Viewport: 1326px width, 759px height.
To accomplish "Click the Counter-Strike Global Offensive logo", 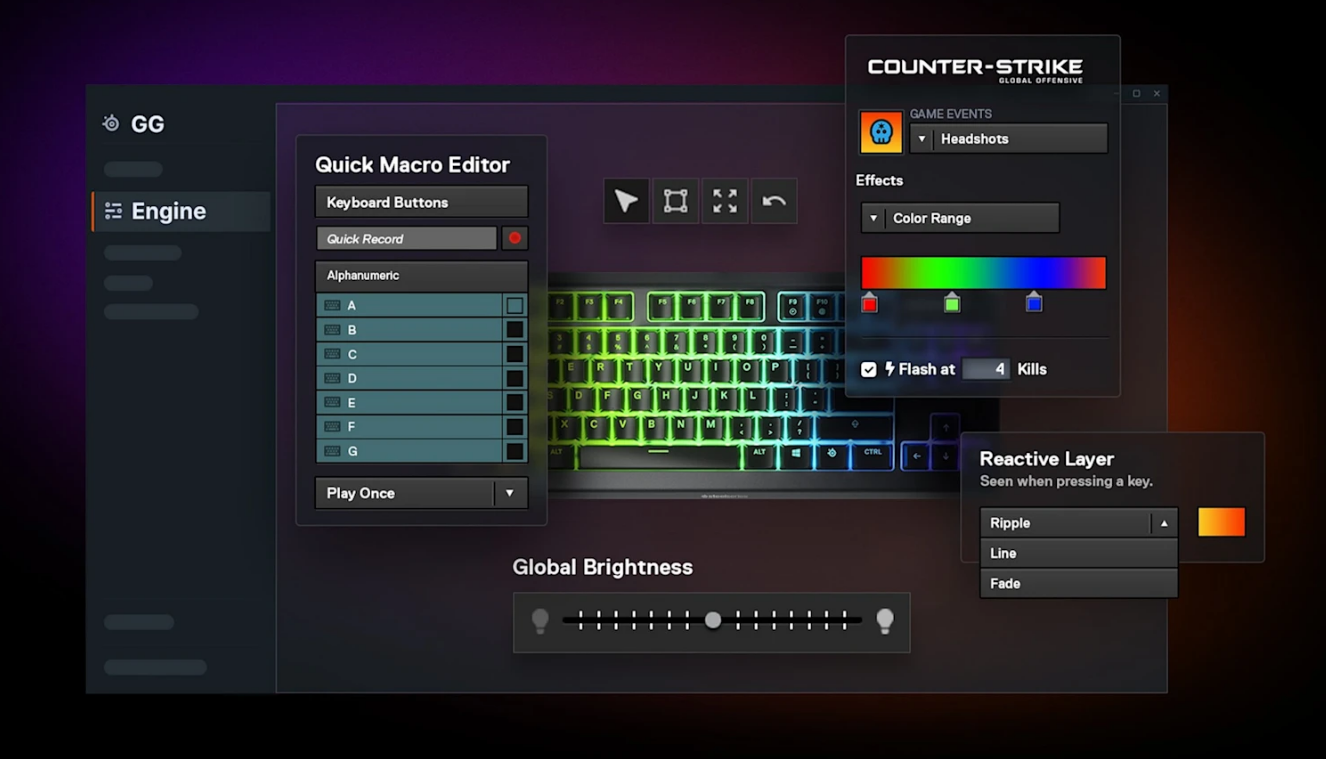I will [975, 69].
